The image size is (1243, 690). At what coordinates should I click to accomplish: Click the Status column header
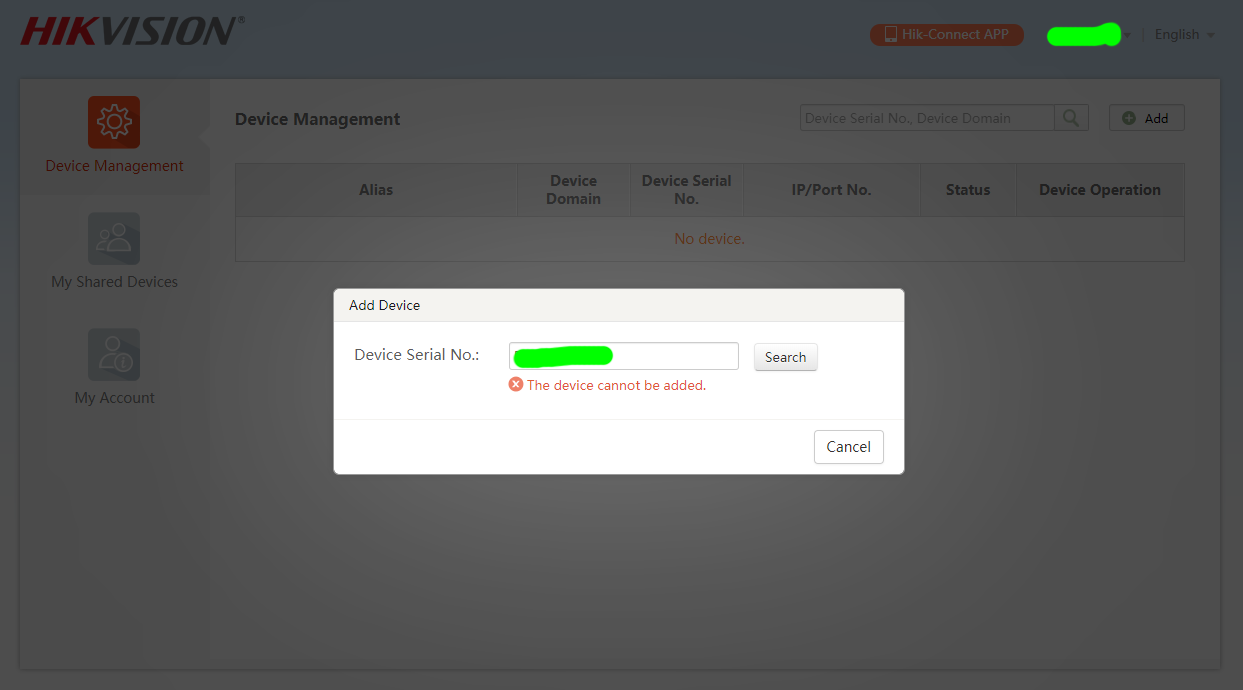coord(967,189)
